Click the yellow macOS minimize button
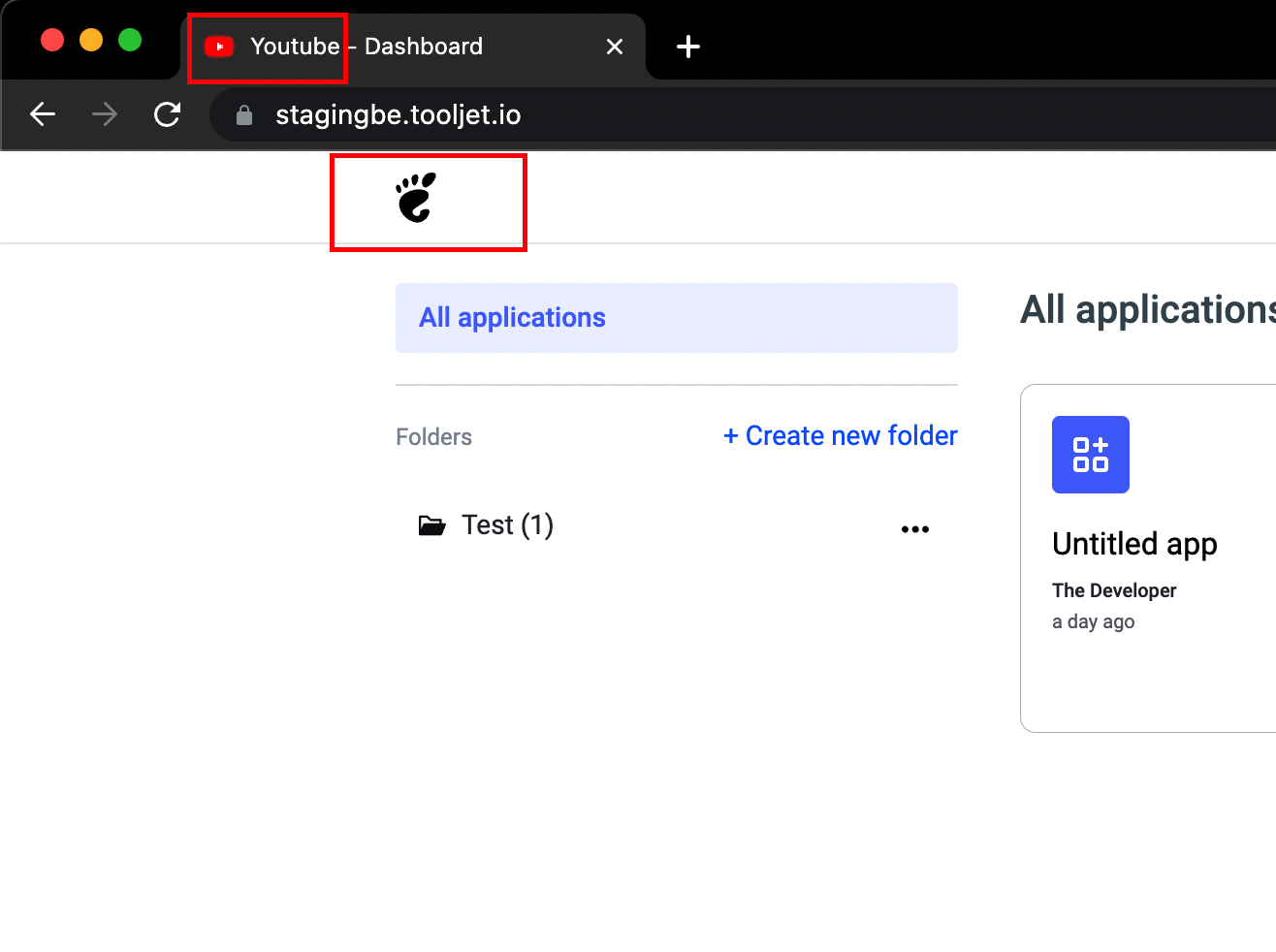This screenshot has height=952, width=1276. click(91, 40)
